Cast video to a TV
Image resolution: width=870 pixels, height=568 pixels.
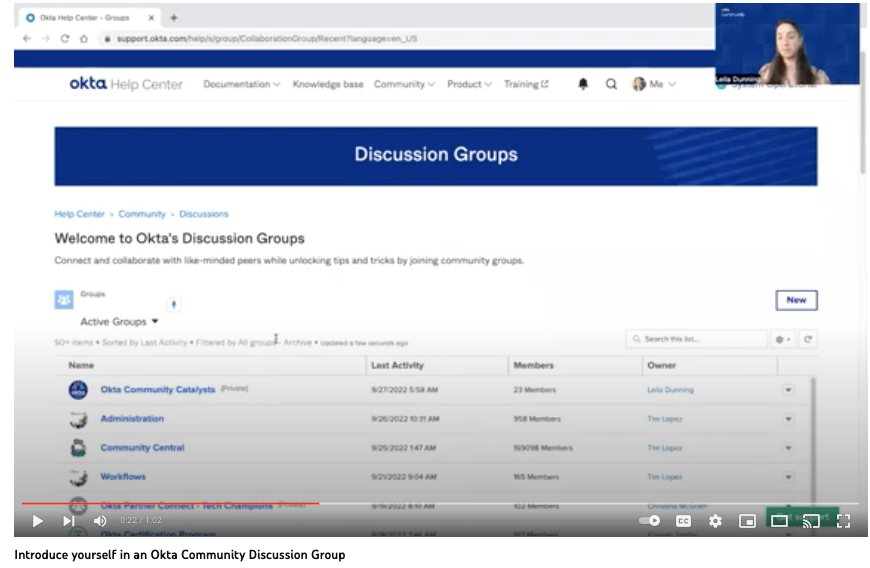811,521
